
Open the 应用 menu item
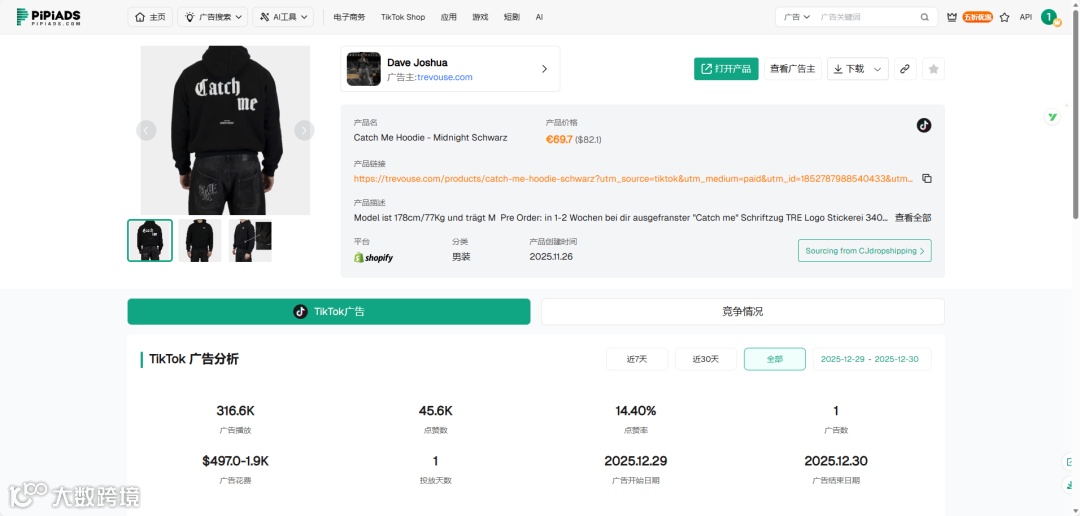tap(448, 17)
